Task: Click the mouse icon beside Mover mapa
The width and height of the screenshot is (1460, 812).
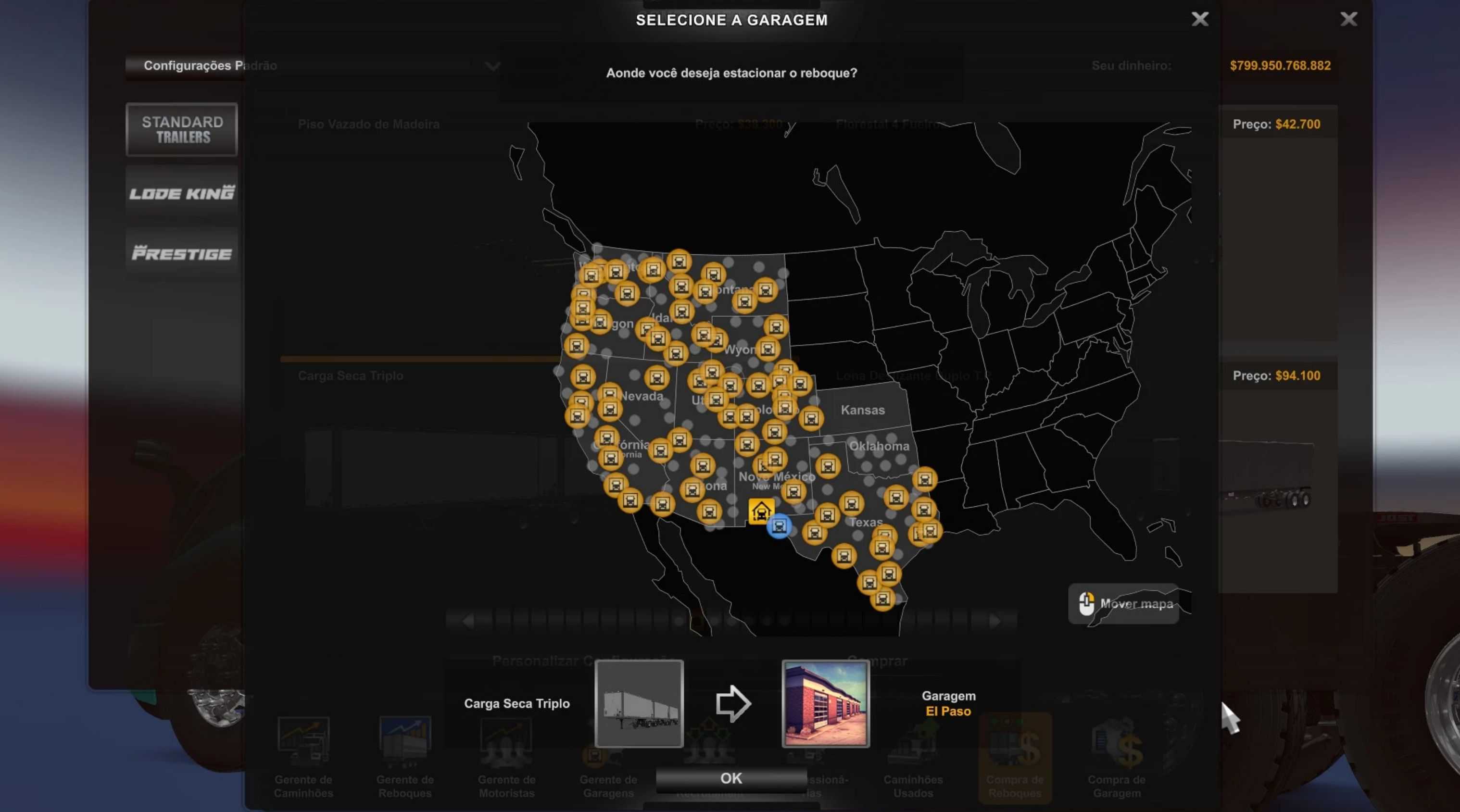Action: click(1086, 603)
